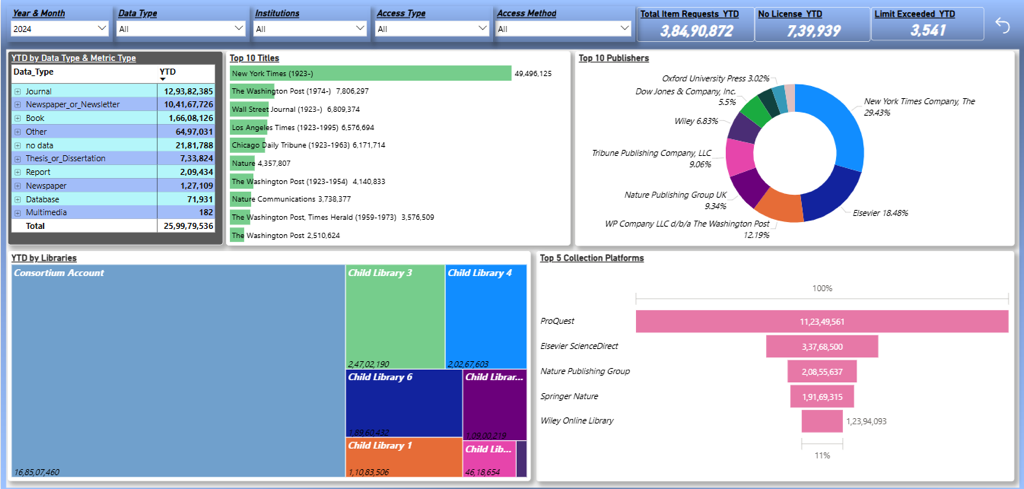Click the back arrow reset icon

click(1002, 24)
